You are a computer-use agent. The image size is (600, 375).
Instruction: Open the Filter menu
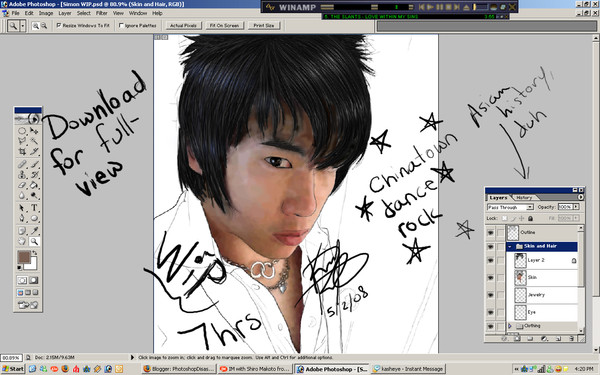(x=101, y=13)
